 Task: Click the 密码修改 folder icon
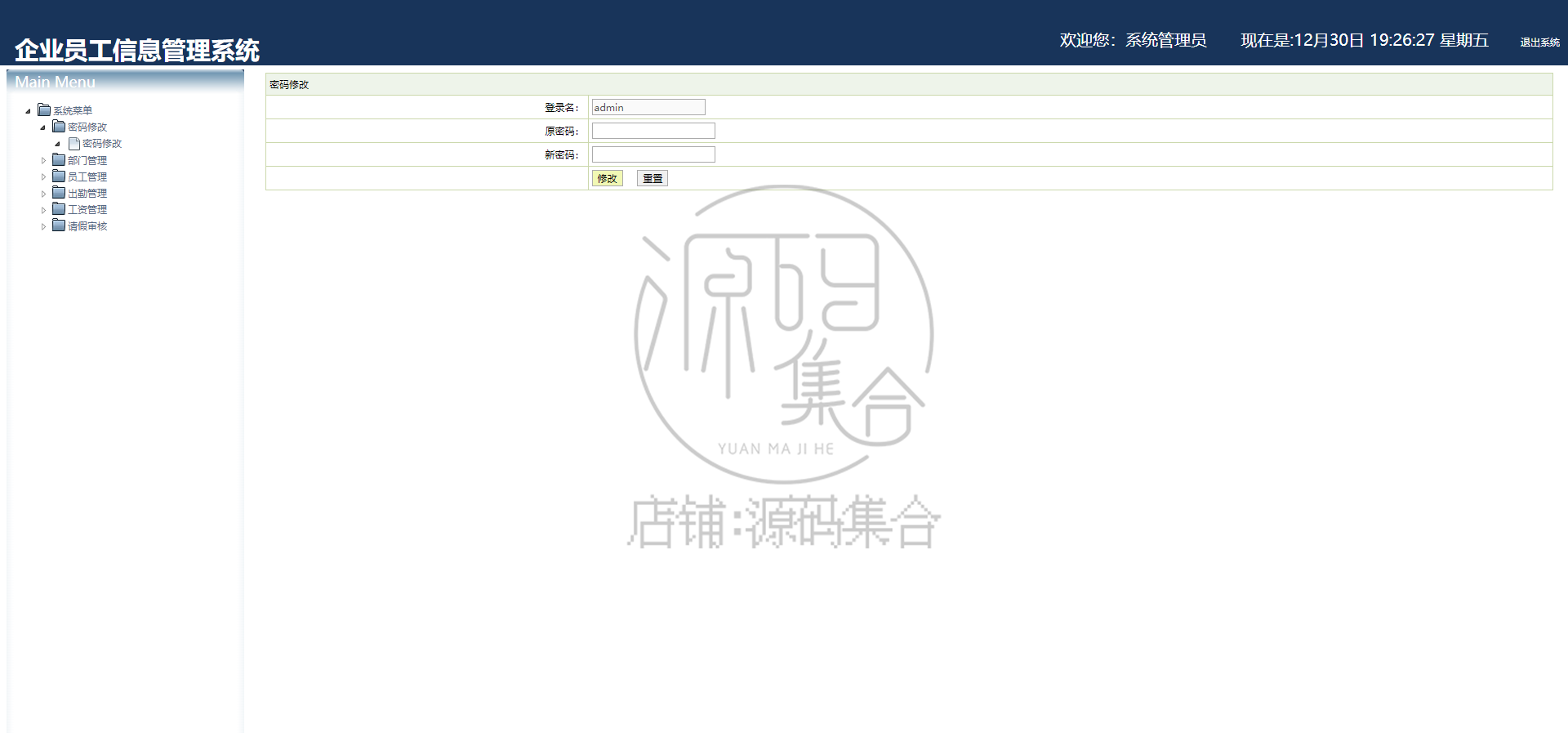click(59, 127)
